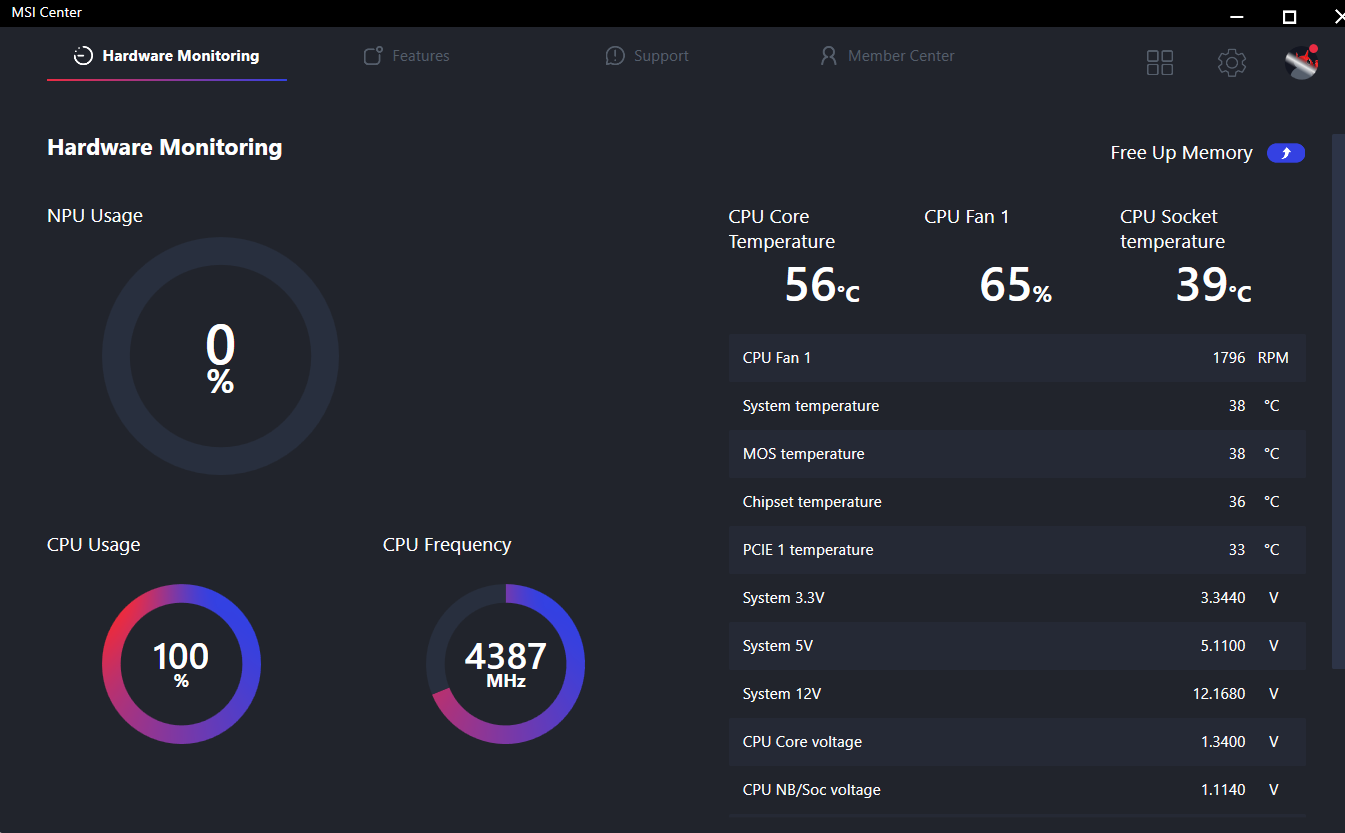The height and width of the screenshot is (833, 1345).
Task: Open the Support tab
Action: [x=647, y=56]
